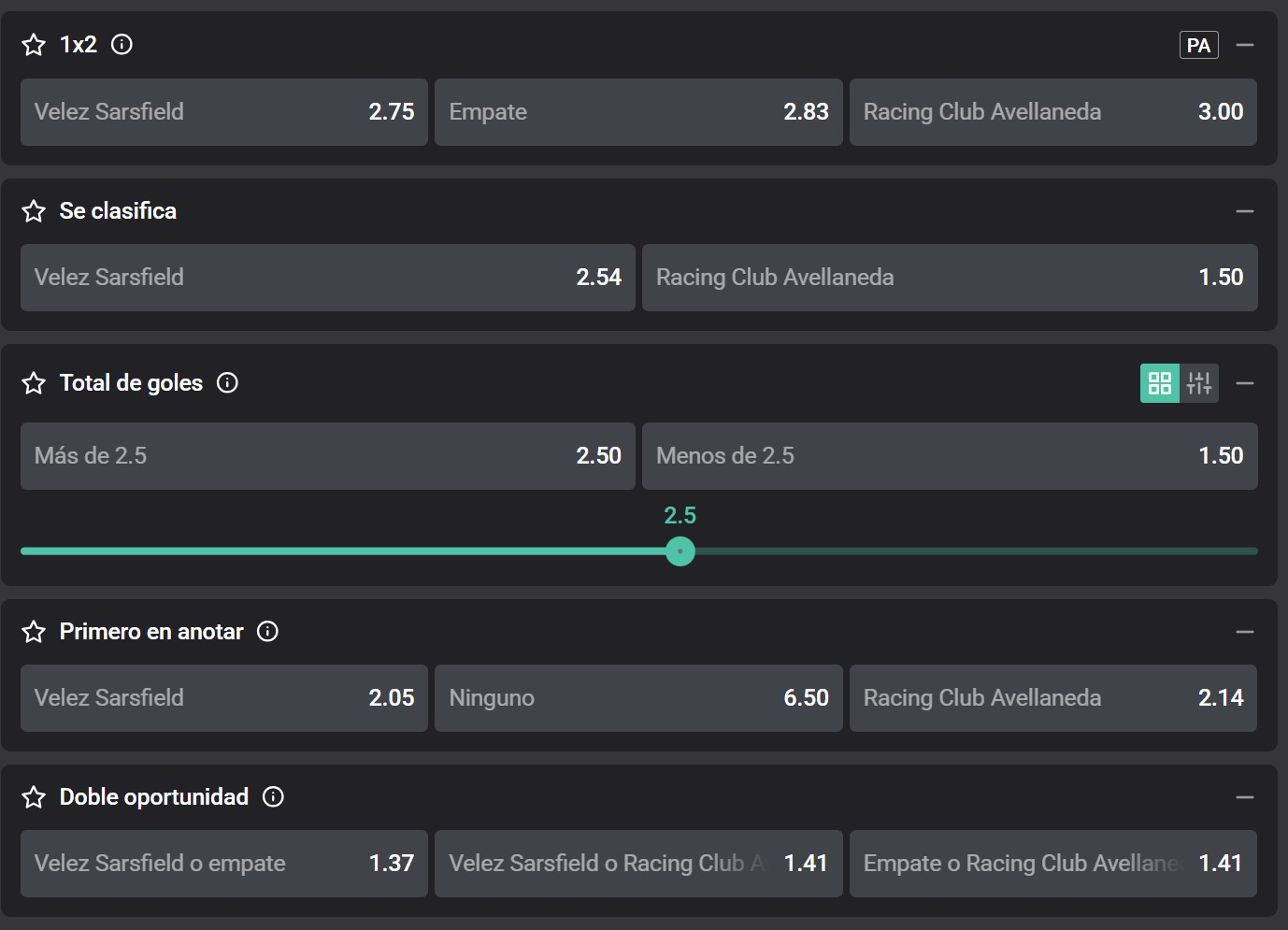Open info icon next to Total de goles
1288x930 pixels.
227,382
